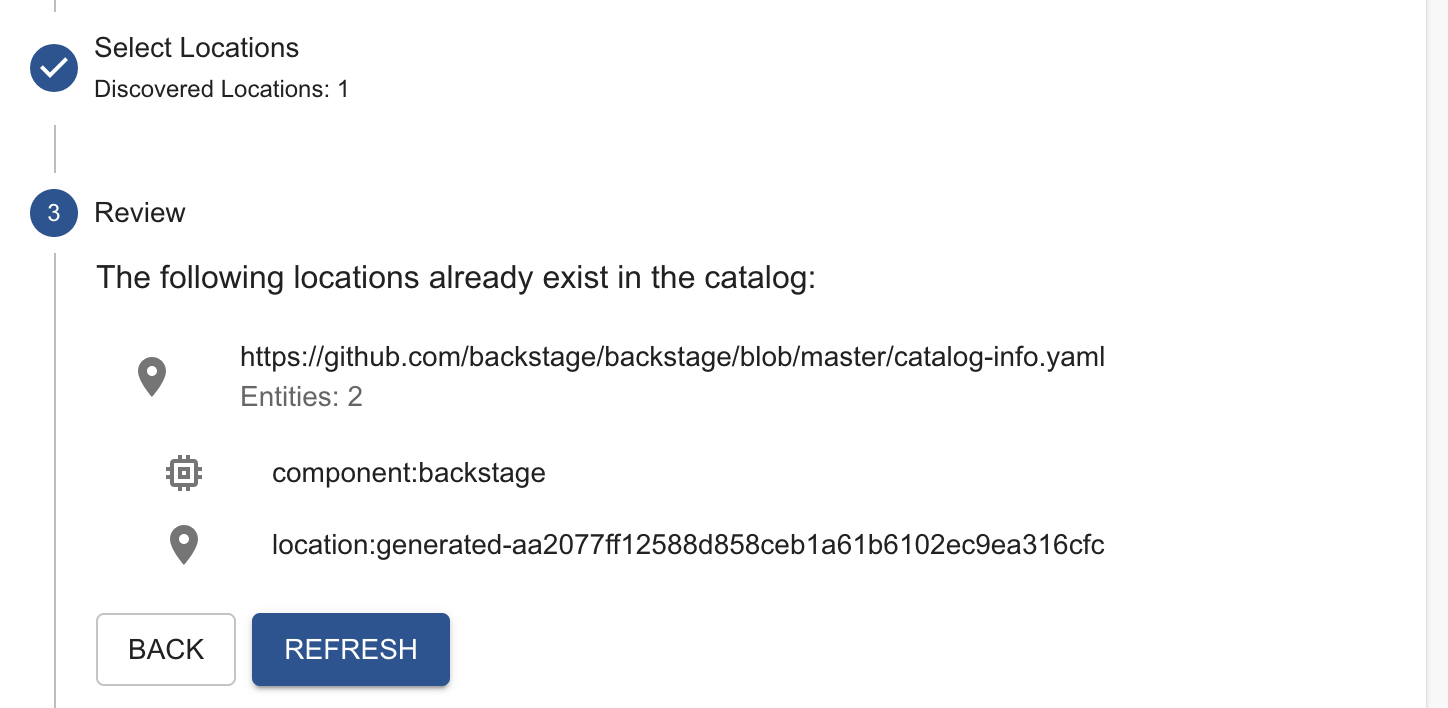Screen dimensions: 1448x708
Task: Open the catalog-info.yaml GitHub URL link
Action: coord(672,356)
